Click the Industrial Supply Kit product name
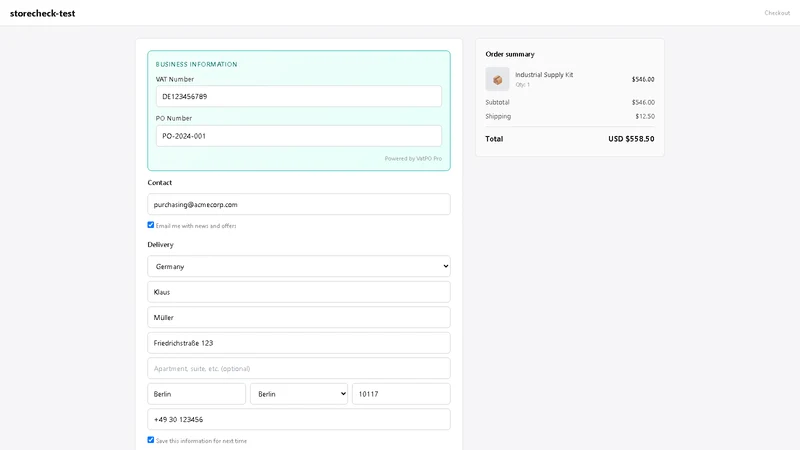800x450 pixels. coord(544,74)
